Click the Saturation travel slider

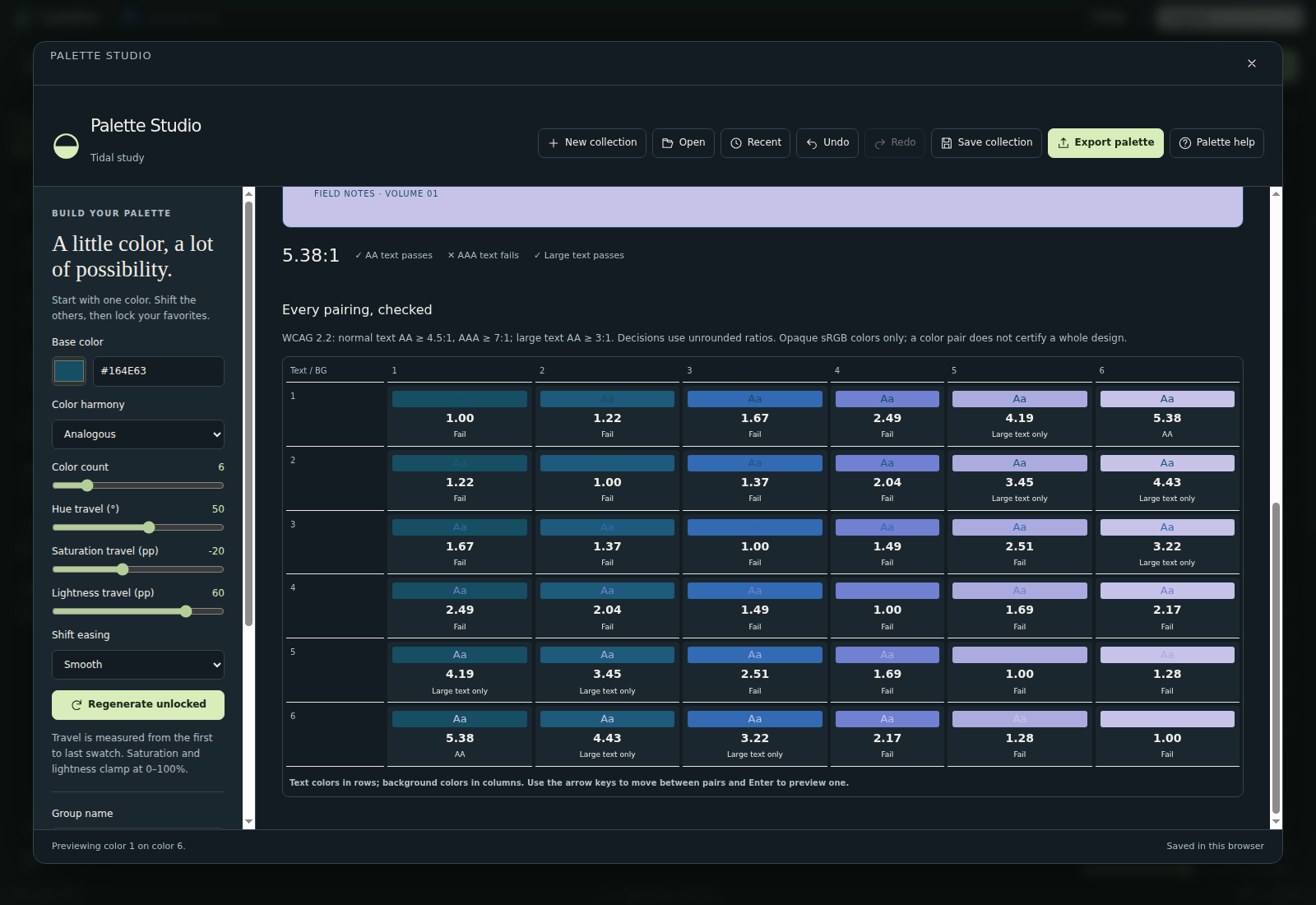[138, 569]
